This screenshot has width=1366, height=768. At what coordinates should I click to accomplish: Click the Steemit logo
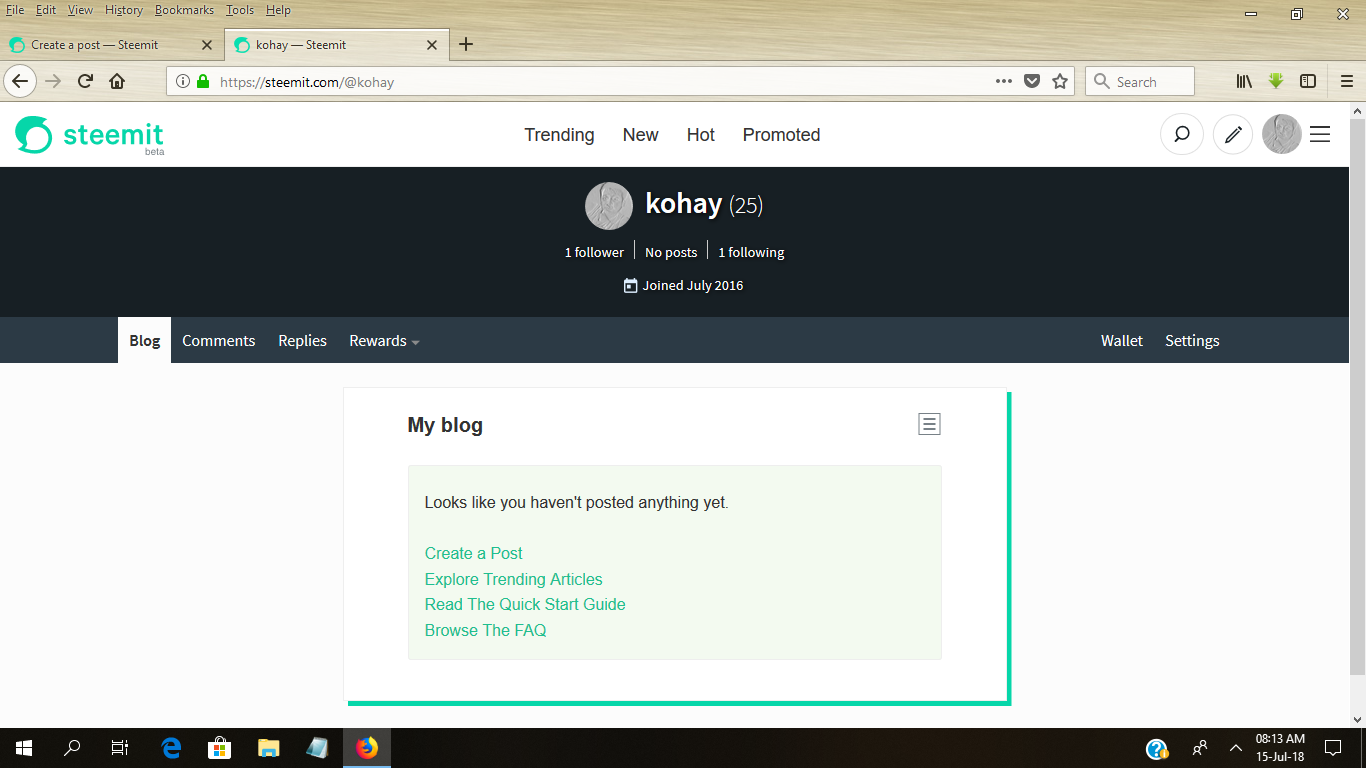coord(88,134)
